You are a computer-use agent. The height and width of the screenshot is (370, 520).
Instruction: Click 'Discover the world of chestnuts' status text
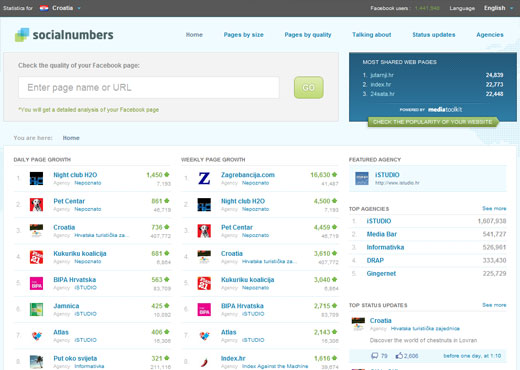point(423,340)
